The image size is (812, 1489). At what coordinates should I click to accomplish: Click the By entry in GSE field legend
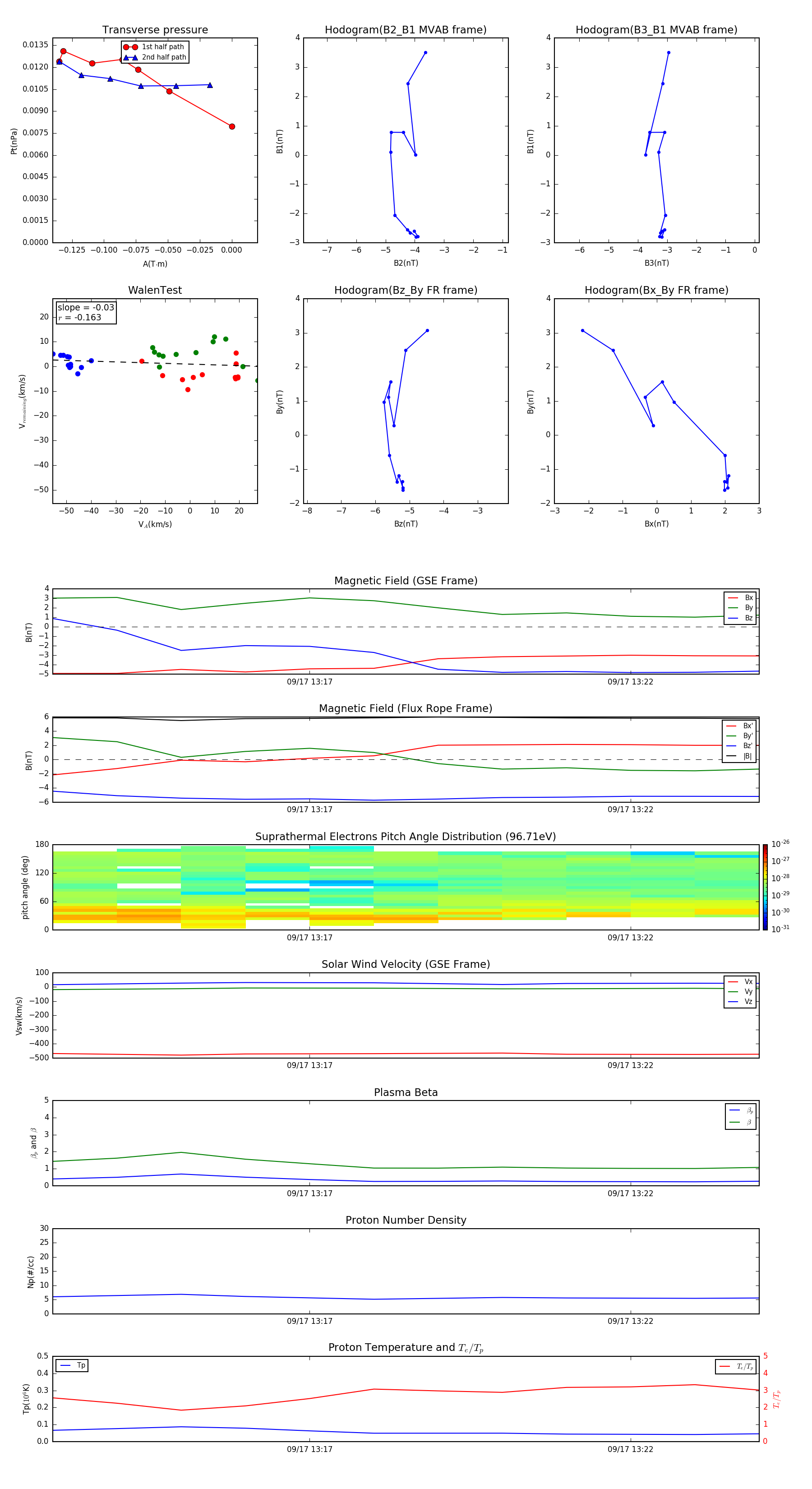(x=740, y=608)
